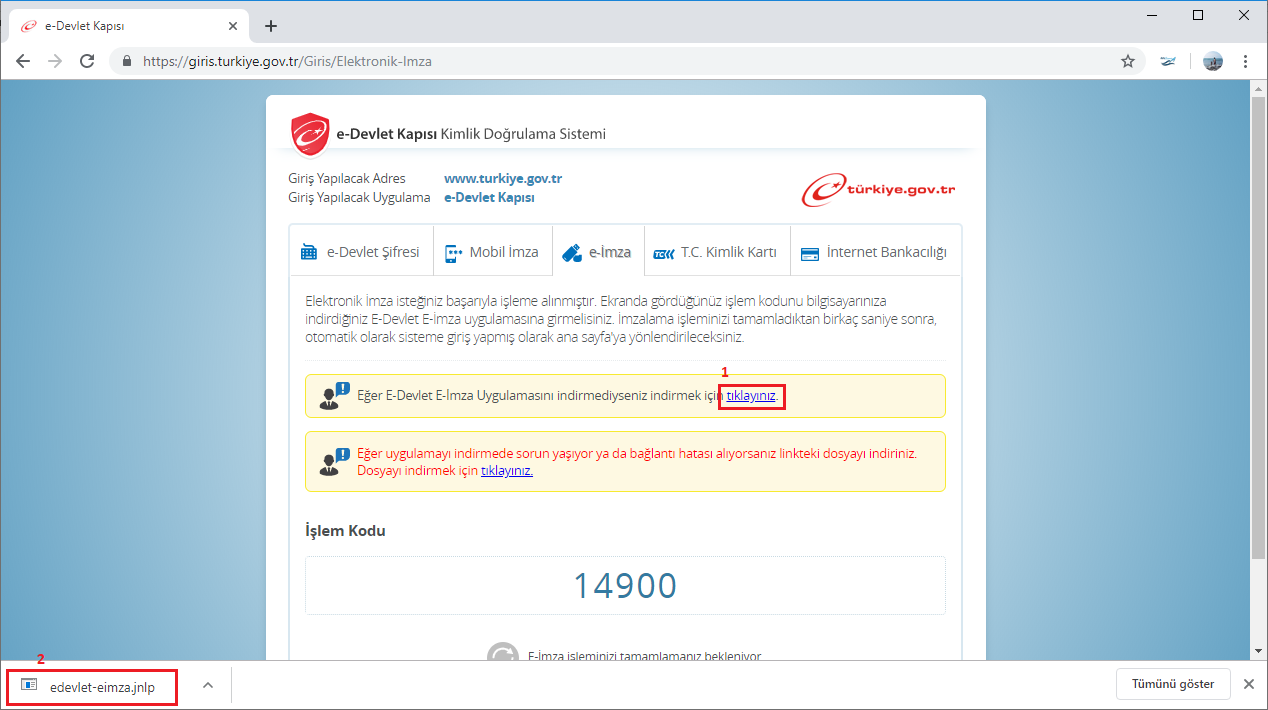
Task: Close the e-Devlet Kapısı browser tab
Action: (232, 26)
